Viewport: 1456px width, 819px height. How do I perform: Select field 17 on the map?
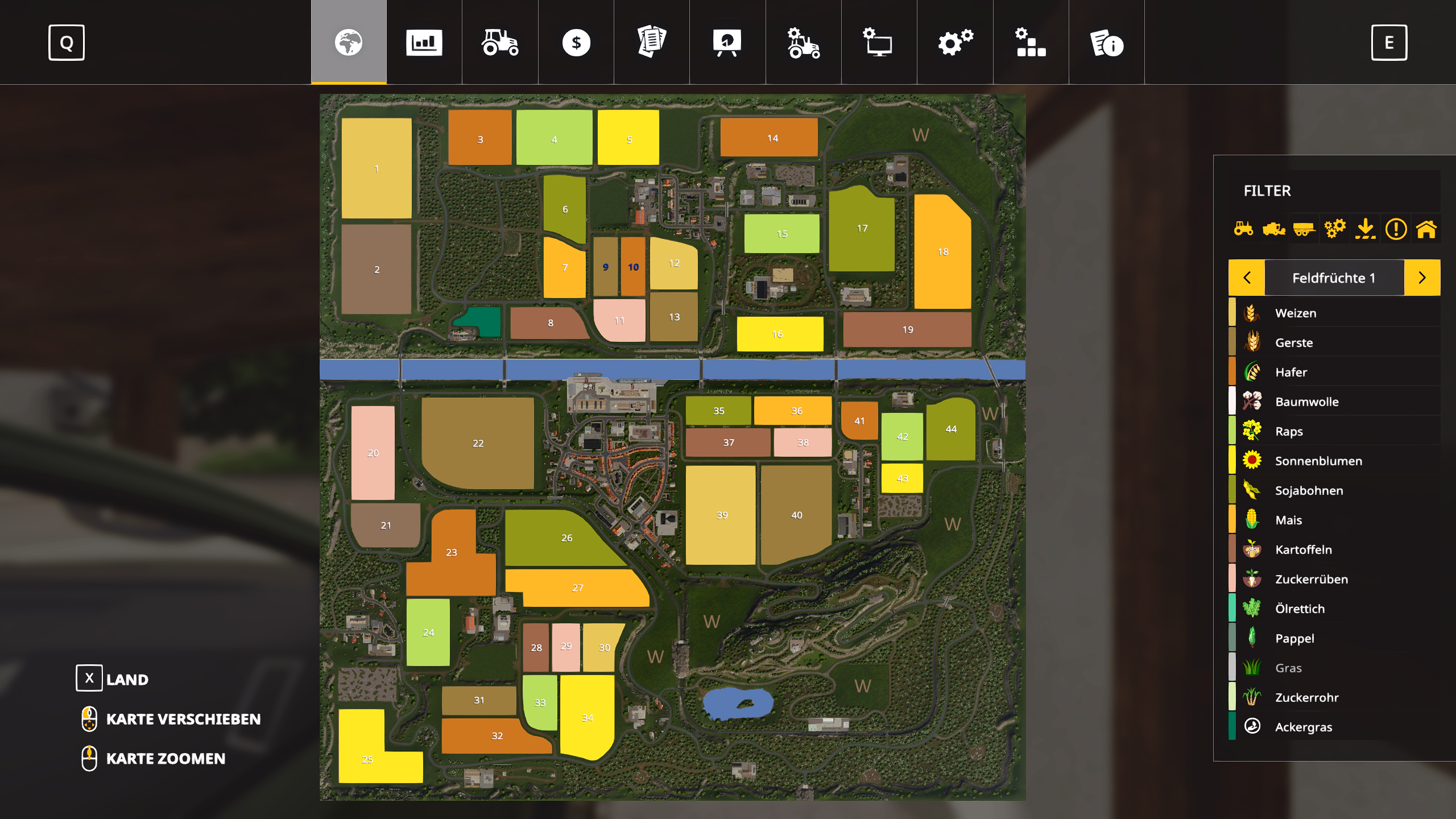(x=862, y=228)
